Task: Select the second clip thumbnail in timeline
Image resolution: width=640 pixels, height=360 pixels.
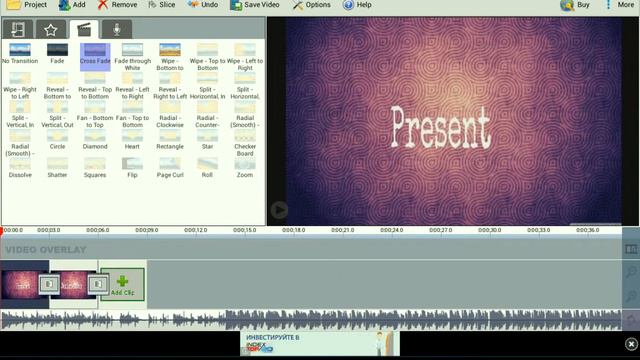Action: coord(73,284)
